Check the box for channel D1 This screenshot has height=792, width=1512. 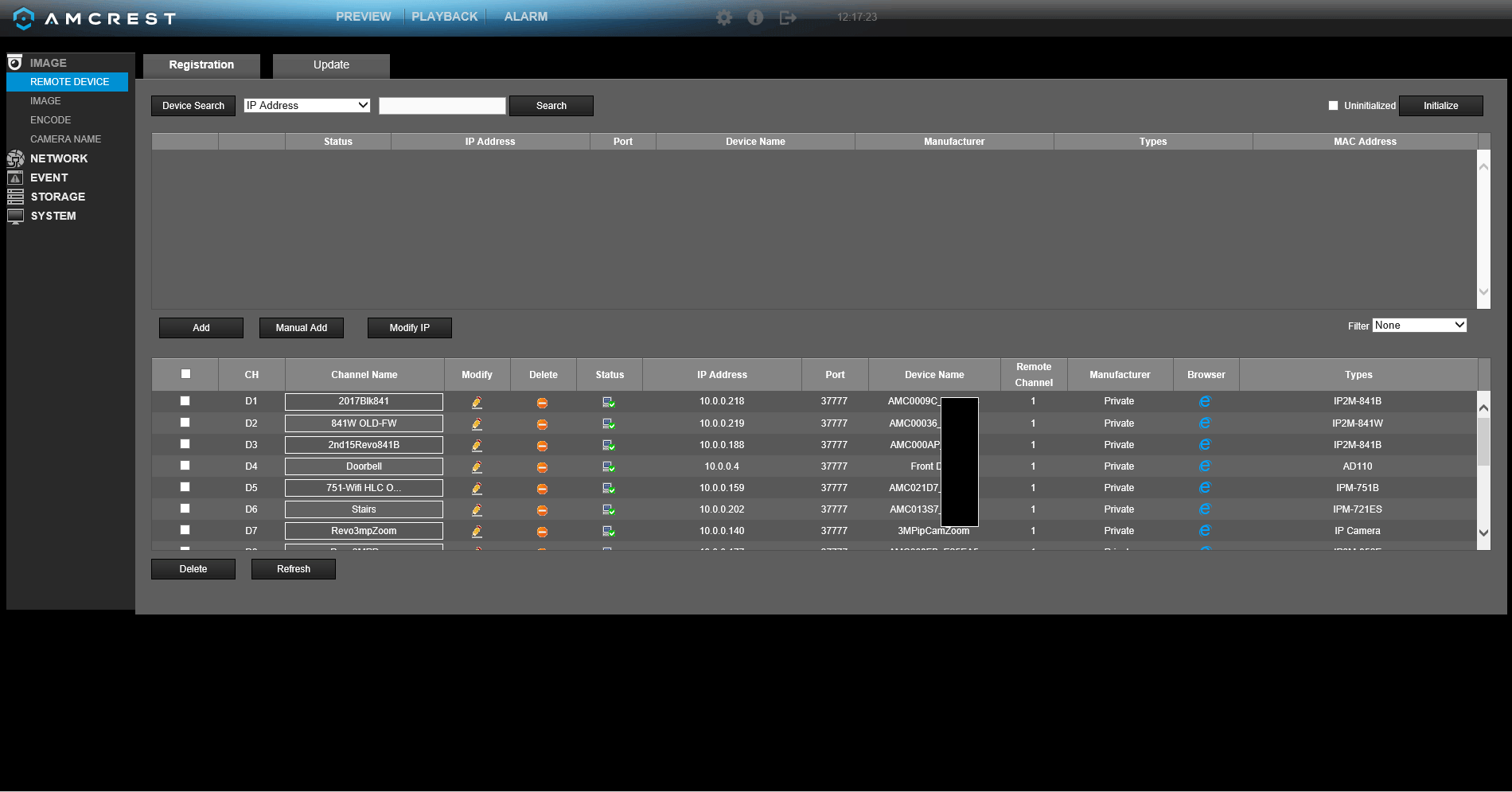coord(185,400)
